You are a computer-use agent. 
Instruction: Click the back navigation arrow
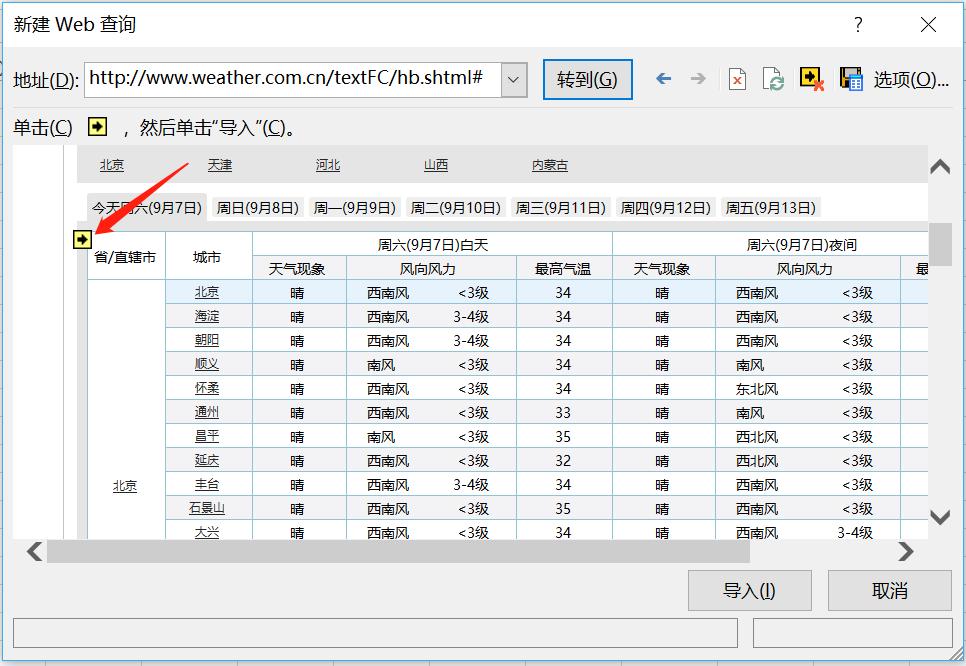(x=663, y=78)
